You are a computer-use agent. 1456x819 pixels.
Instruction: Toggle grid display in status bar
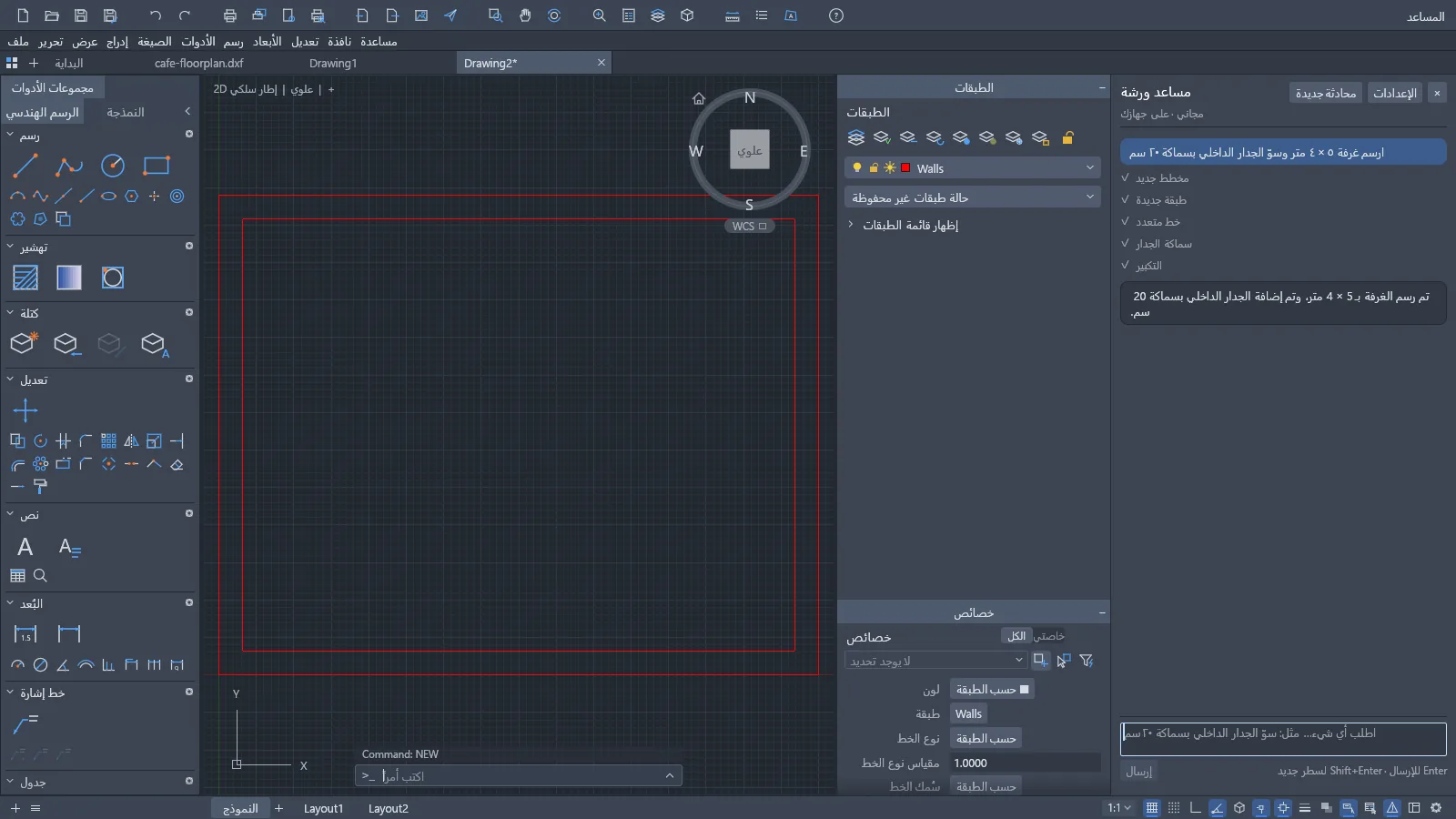1152,808
